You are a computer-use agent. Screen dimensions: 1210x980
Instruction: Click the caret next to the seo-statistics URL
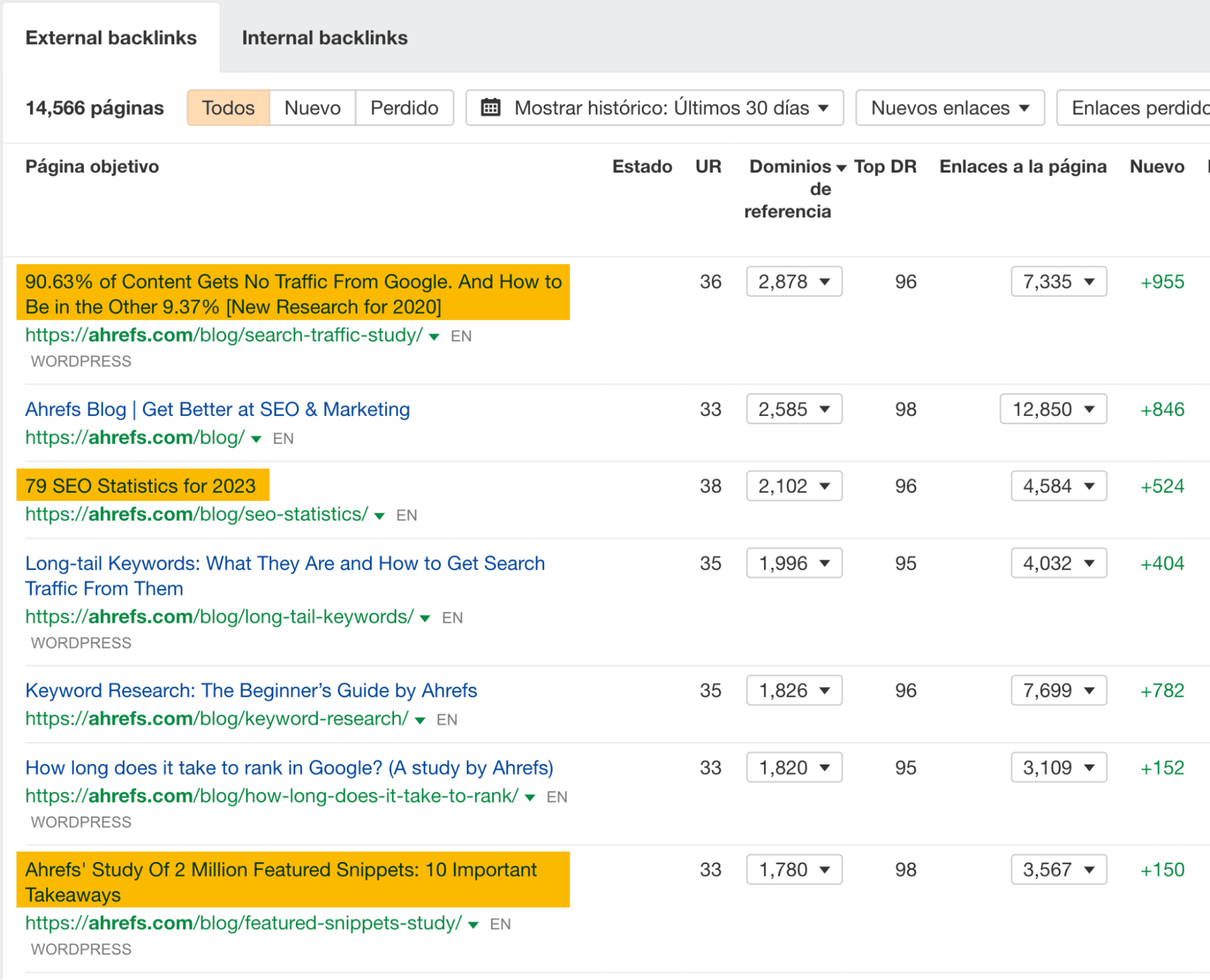380,515
